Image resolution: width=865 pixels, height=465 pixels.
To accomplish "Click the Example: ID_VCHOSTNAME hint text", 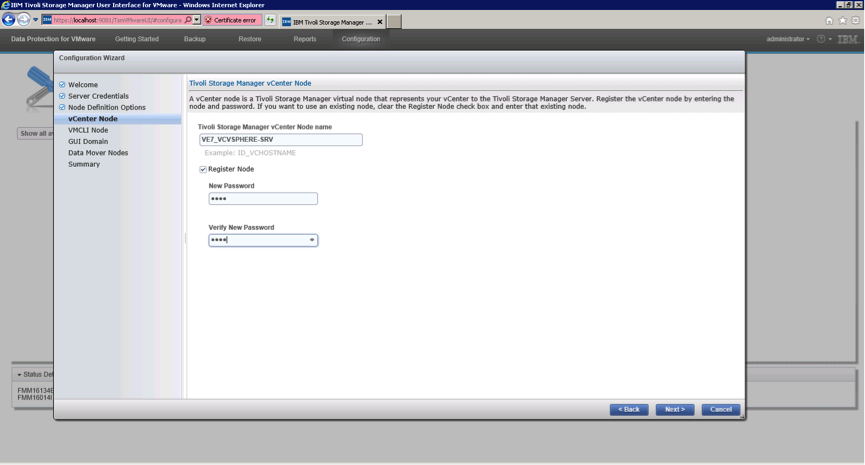I will coord(250,153).
